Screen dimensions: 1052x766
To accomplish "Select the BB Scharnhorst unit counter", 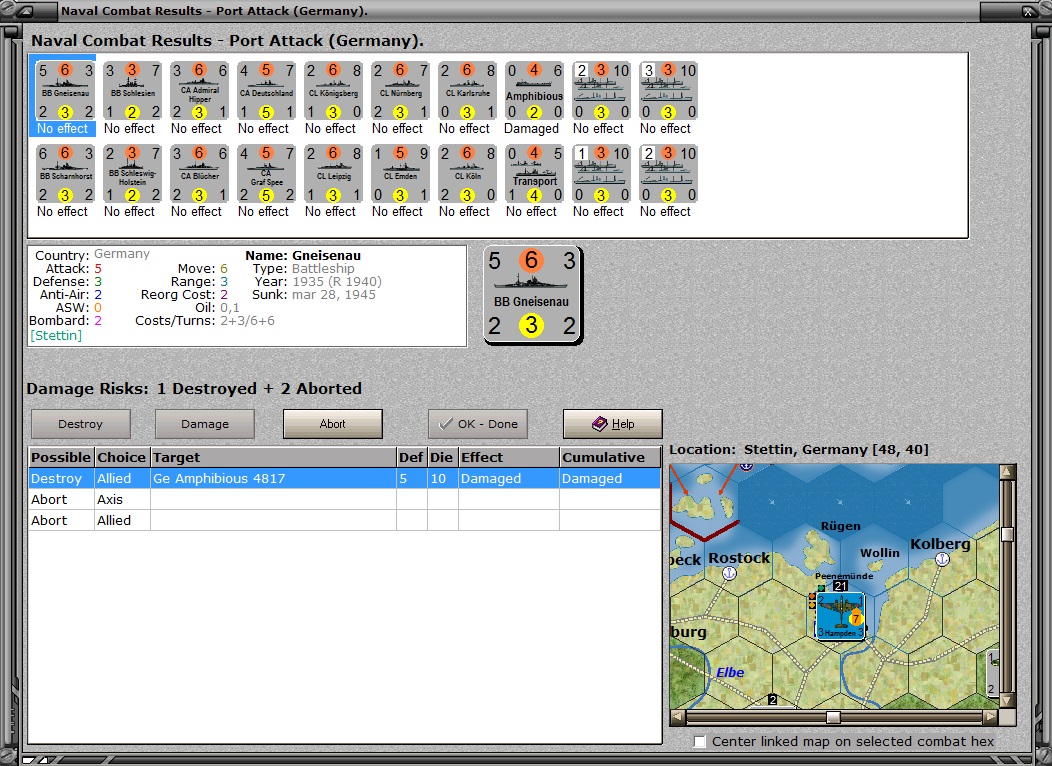I will click(x=65, y=174).
